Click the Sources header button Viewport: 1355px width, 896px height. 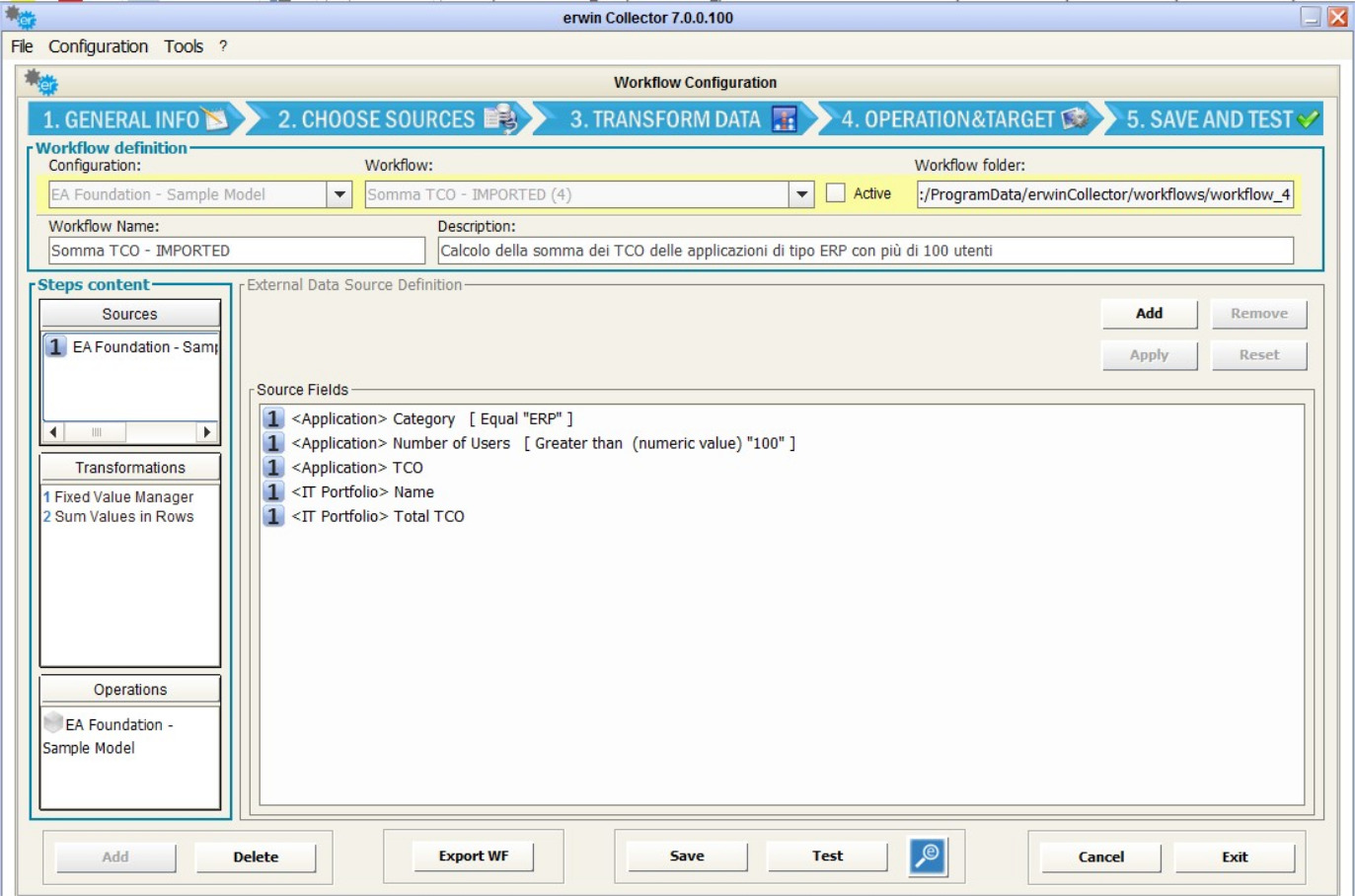pos(129,314)
